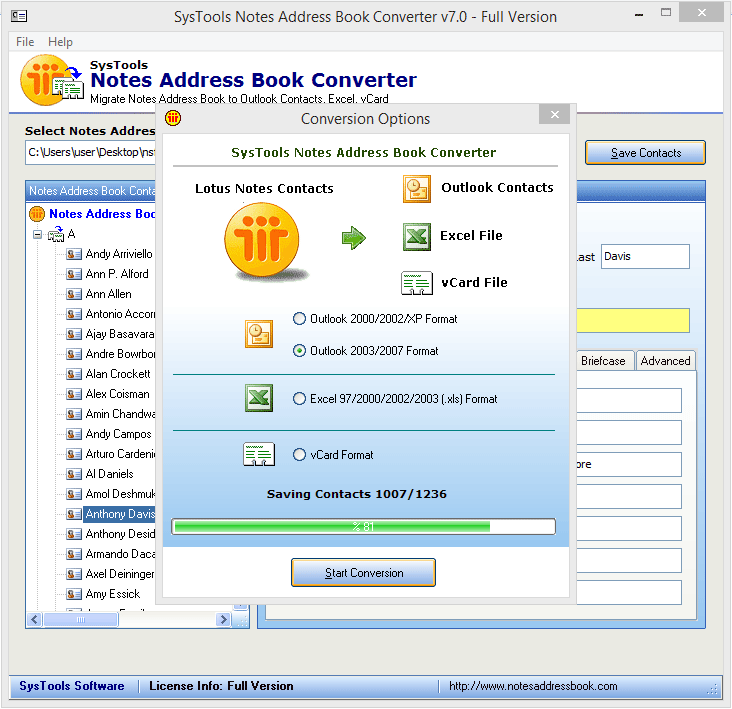This screenshot has width=732, height=709.
Task: Click the contact card icon for Ann Allen
Action: 74,294
